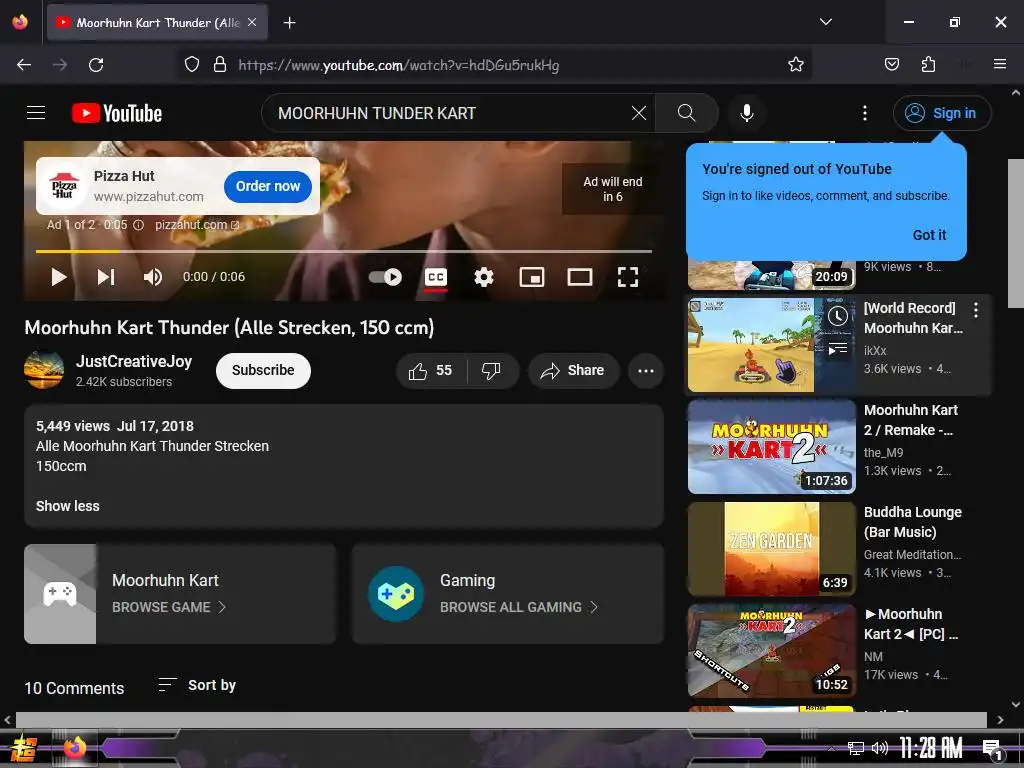Go back to previous page

pos(24,65)
